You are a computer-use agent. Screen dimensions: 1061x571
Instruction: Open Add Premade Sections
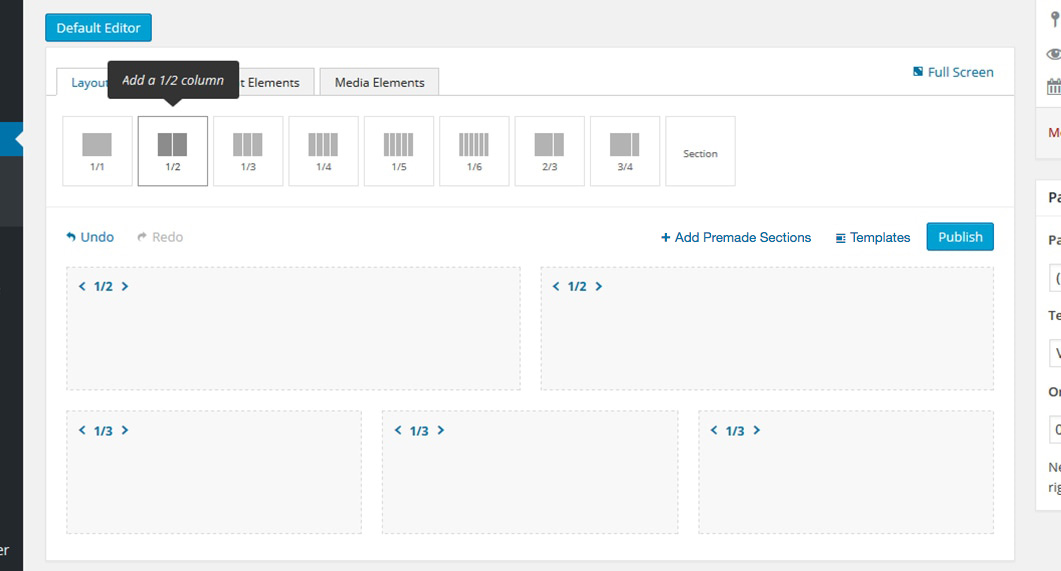(x=736, y=237)
